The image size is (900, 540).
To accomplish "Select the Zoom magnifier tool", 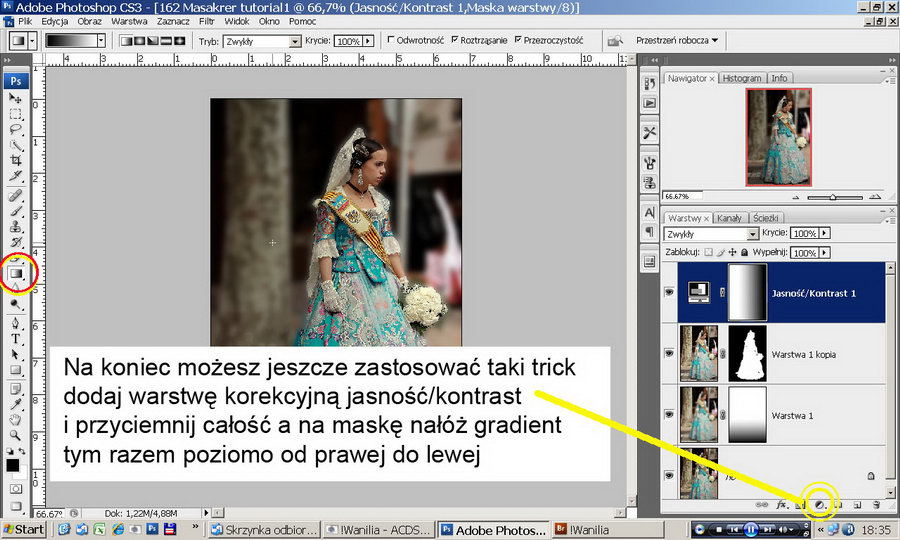I will pos(16,436).
